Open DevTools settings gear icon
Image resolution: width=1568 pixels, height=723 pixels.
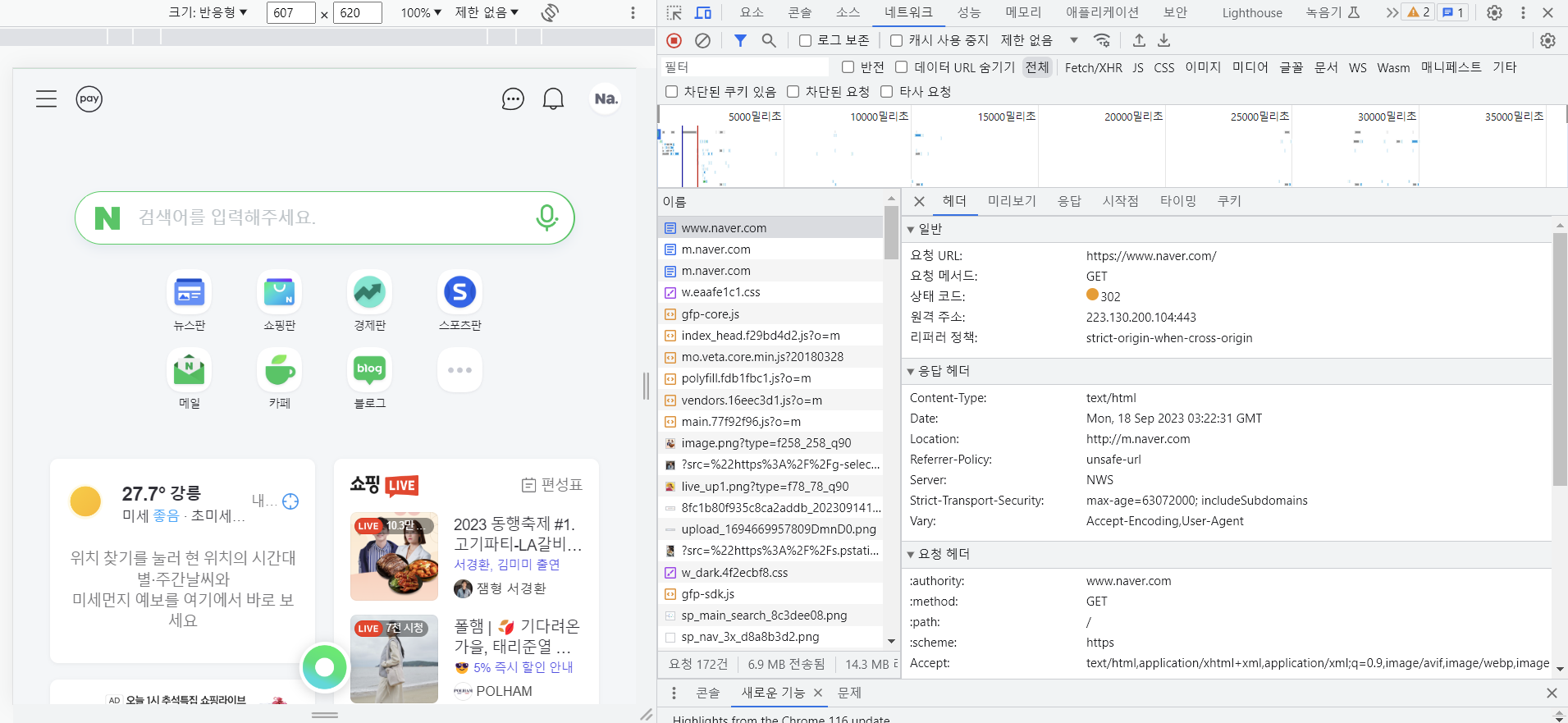pos(1495,12)
